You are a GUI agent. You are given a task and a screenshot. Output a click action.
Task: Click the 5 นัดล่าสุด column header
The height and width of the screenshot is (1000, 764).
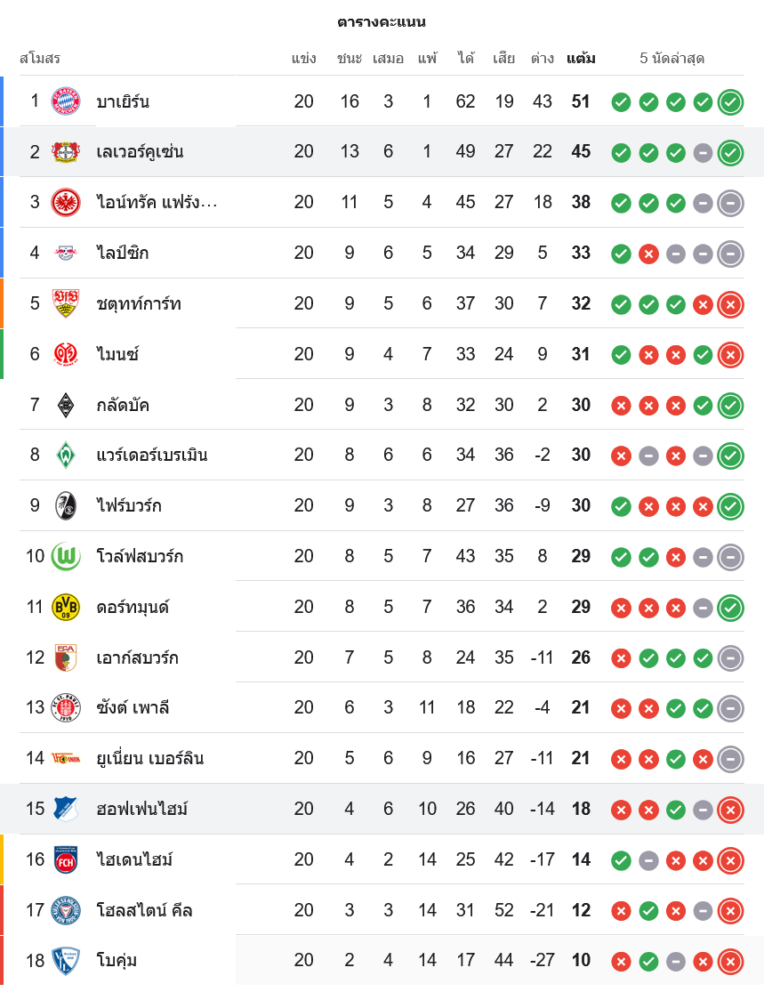(672, 58)
